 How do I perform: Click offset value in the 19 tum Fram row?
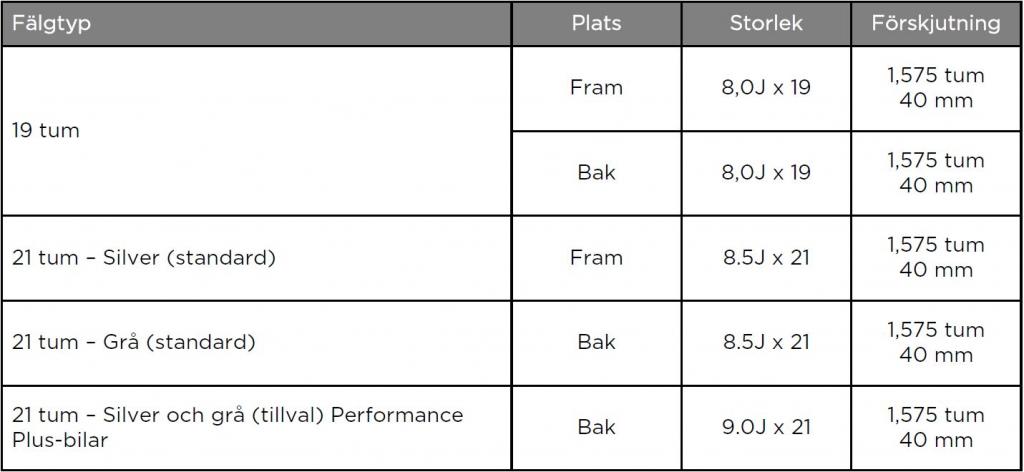pyautogui.click(x=936, y=88)
